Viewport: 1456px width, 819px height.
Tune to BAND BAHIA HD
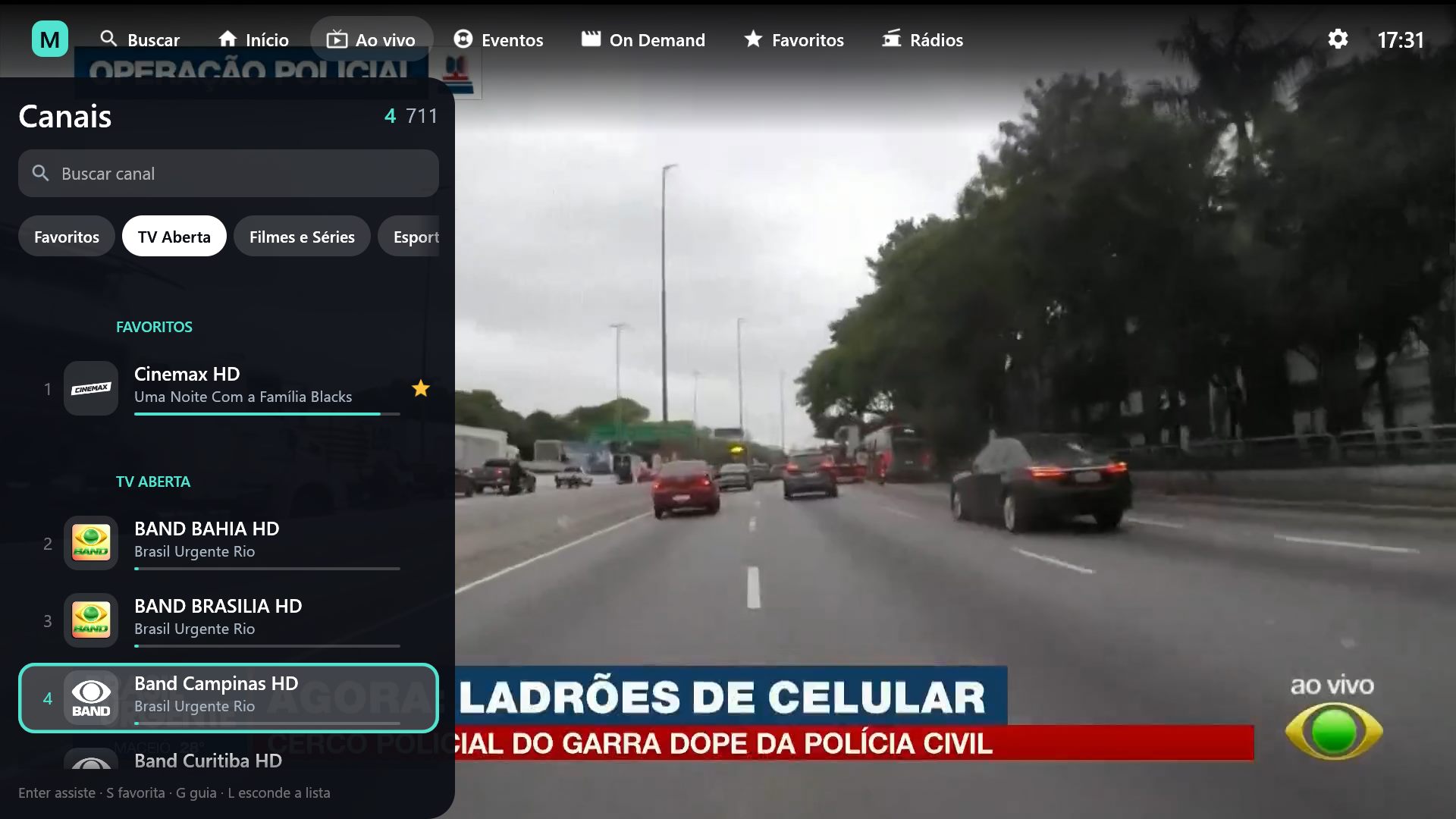coord(228,543)
